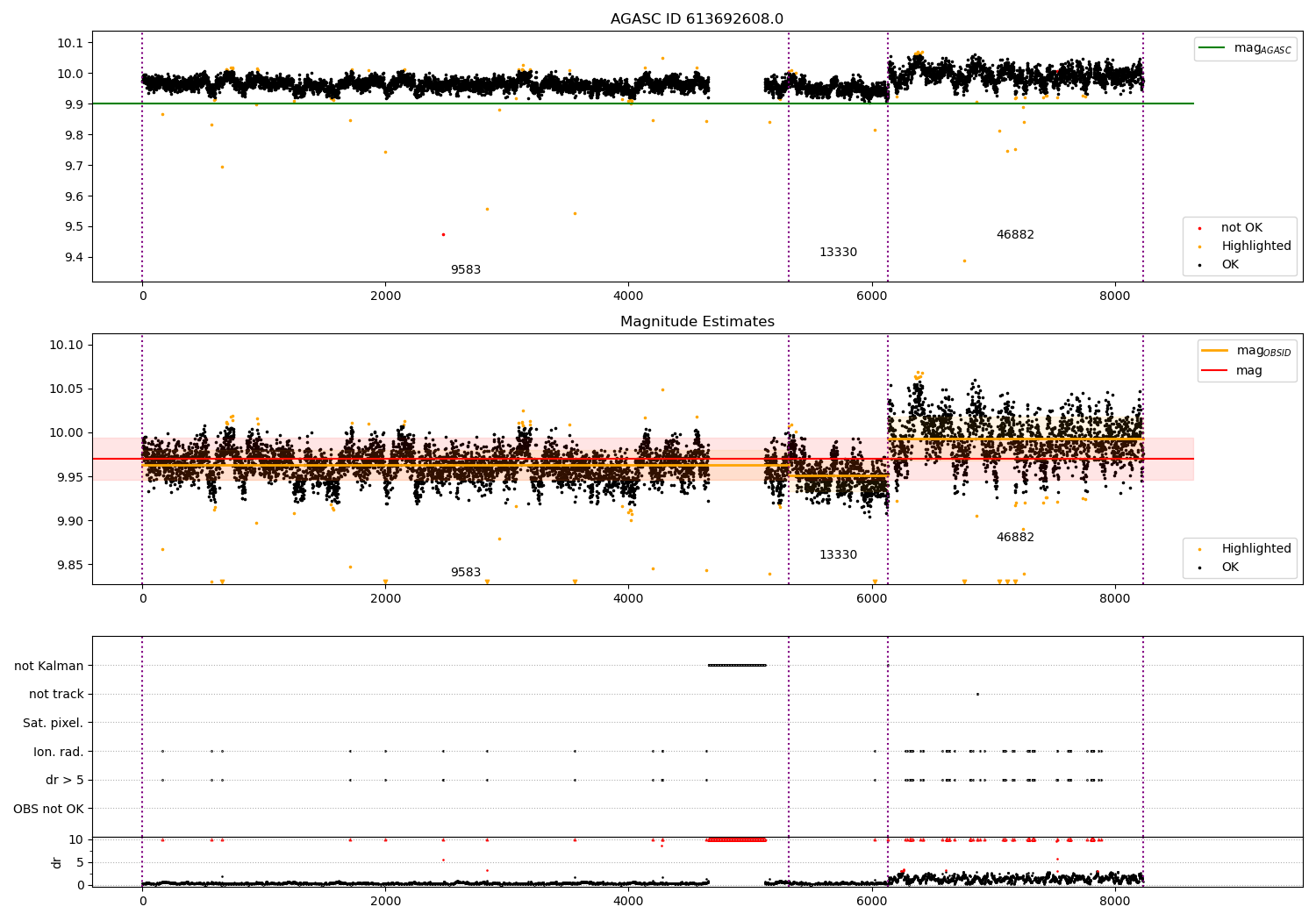
Task: Click the '10.1' tick on top plot y-axis
Action: (70, 43)
